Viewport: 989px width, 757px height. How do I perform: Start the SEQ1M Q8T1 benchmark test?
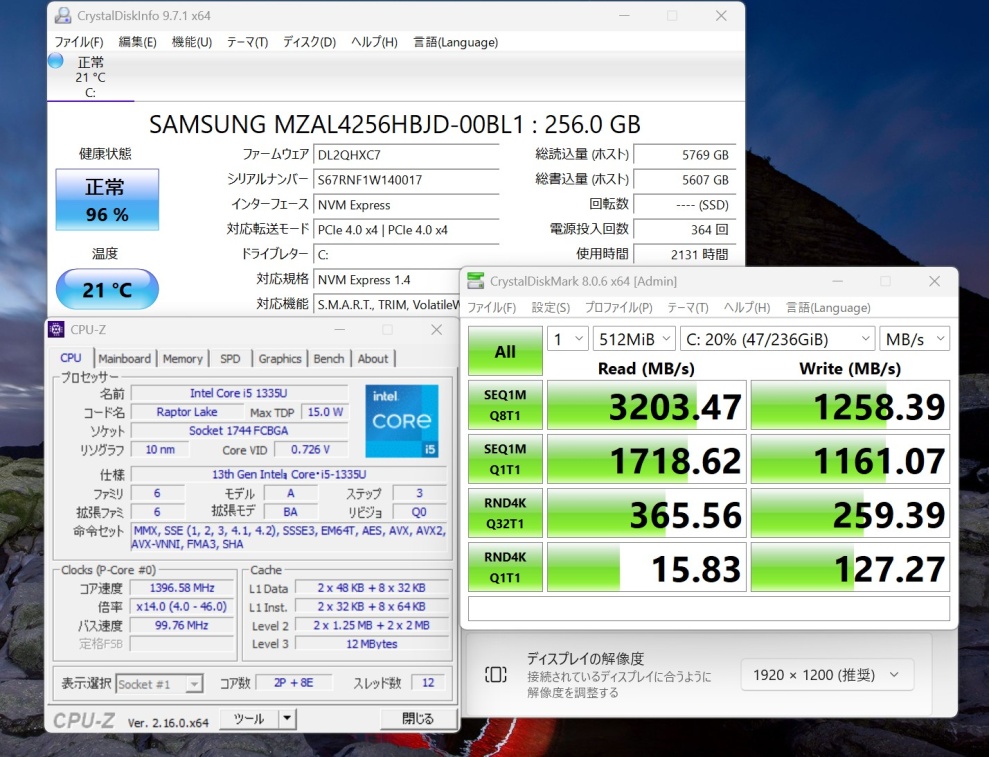pyautogui.click(x=505, y=404)
